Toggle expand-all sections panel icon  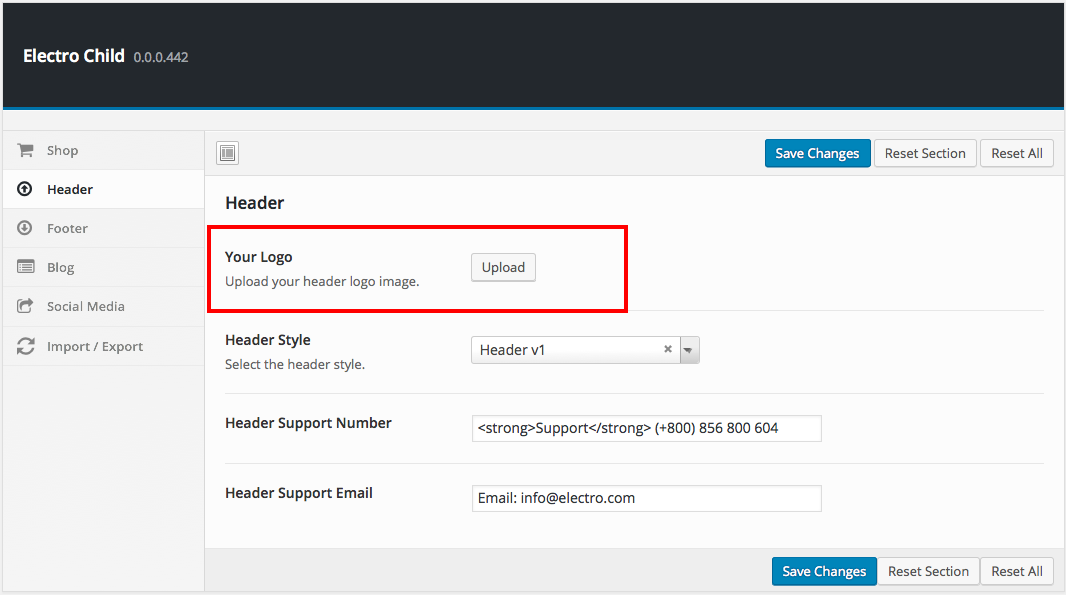(228, 153)
